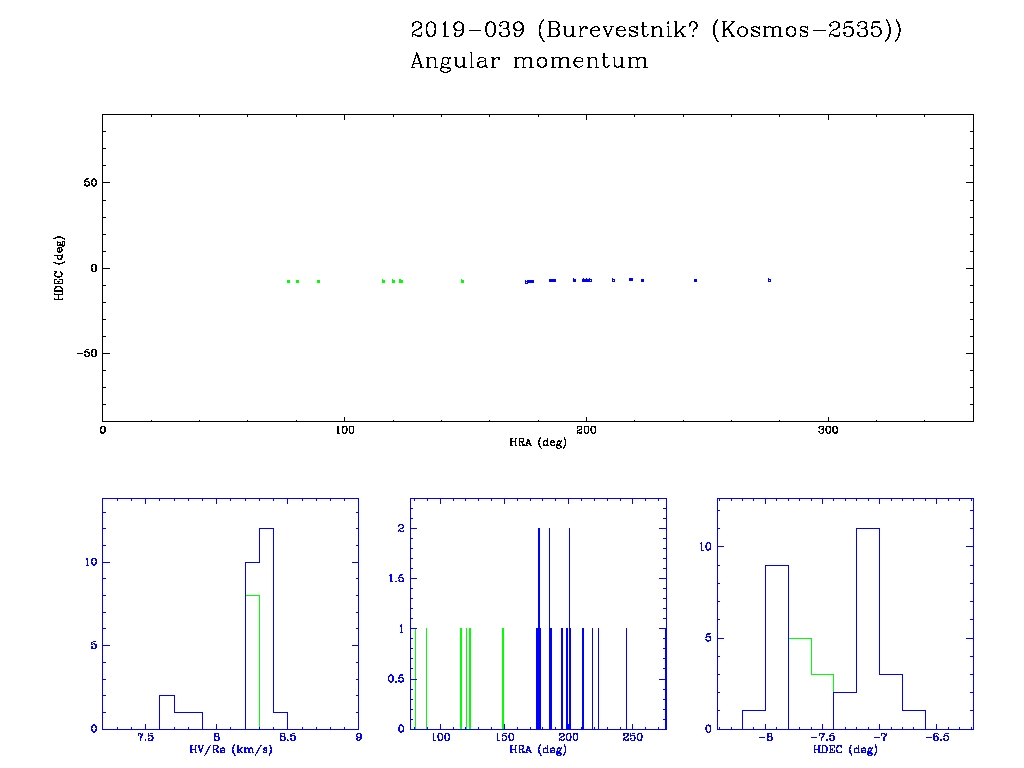Viewport: 1024px width, 768px height.
Task: Click the rightmost blue data point in scatter plot
Action: [769, 280]
